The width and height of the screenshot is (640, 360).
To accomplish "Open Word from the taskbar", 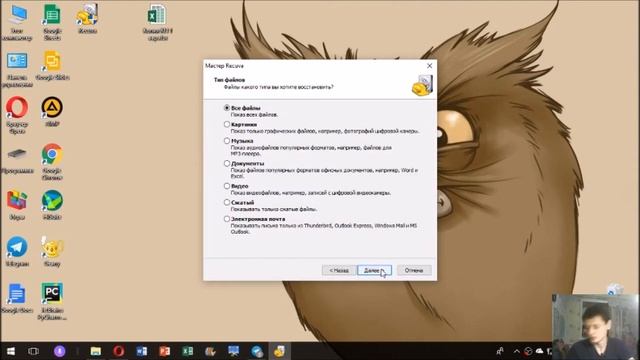I will [142, 351].
